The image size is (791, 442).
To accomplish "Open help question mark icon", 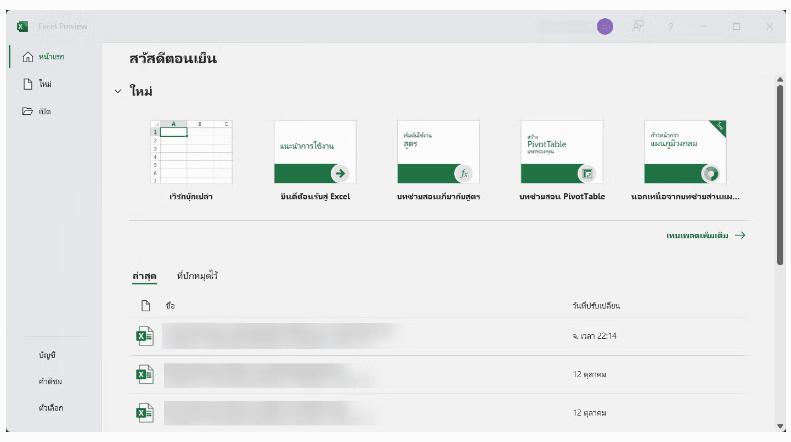I will click(x=670, y=27).
